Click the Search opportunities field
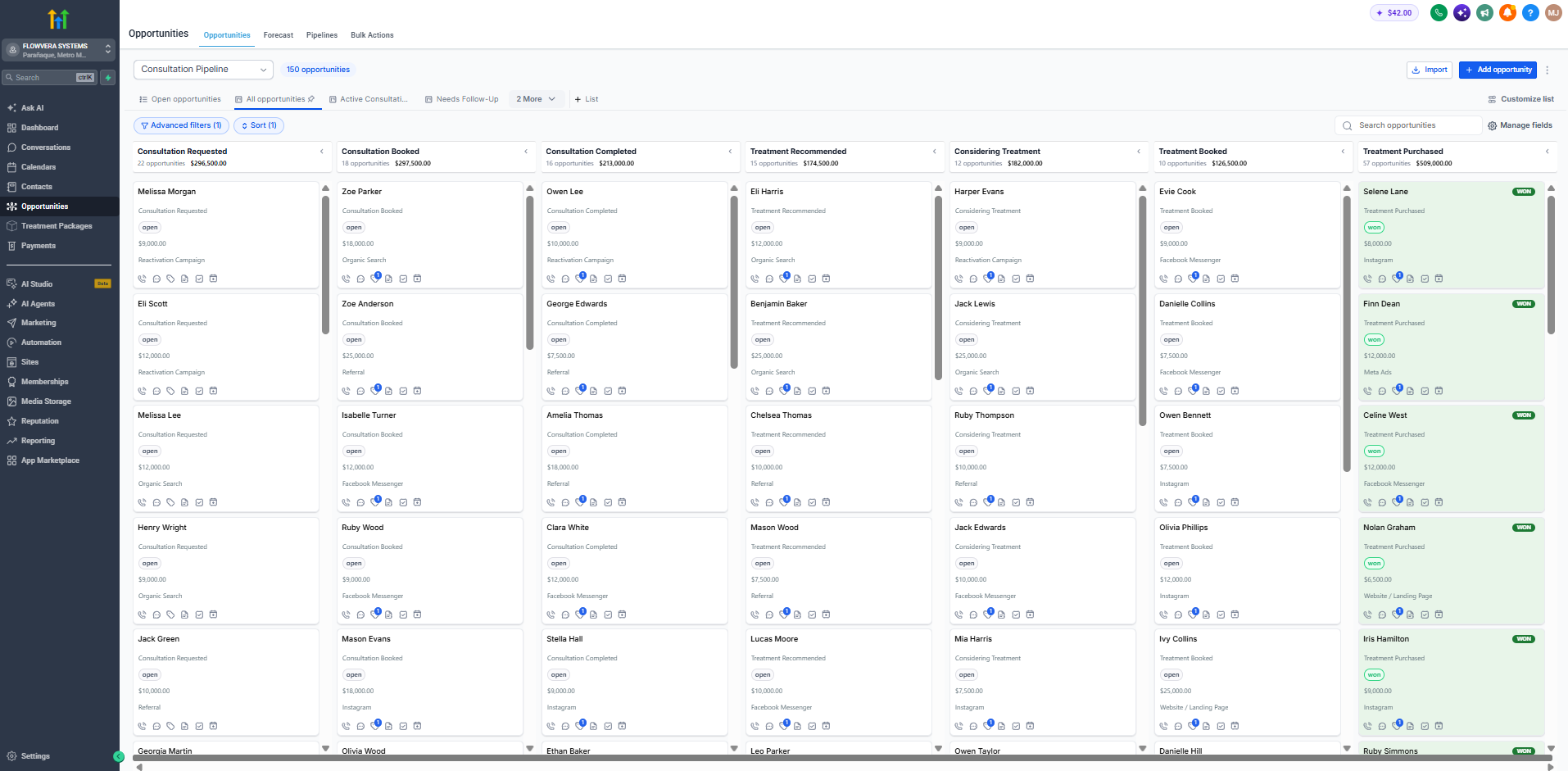1568x771 pixels. coord(1409,125)
